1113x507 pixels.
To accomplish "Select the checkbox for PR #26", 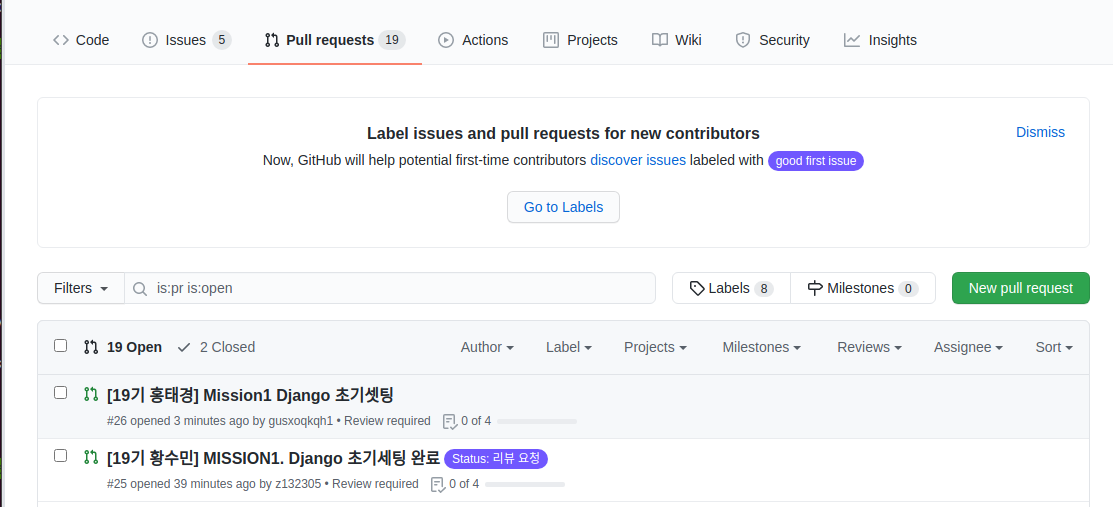I will point(60,393).
